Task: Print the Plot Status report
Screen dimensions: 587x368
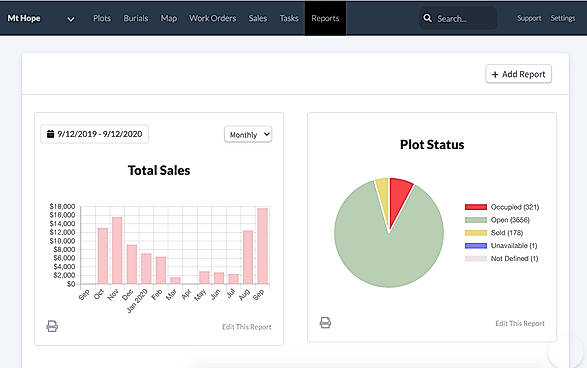Action: point(325,322)
